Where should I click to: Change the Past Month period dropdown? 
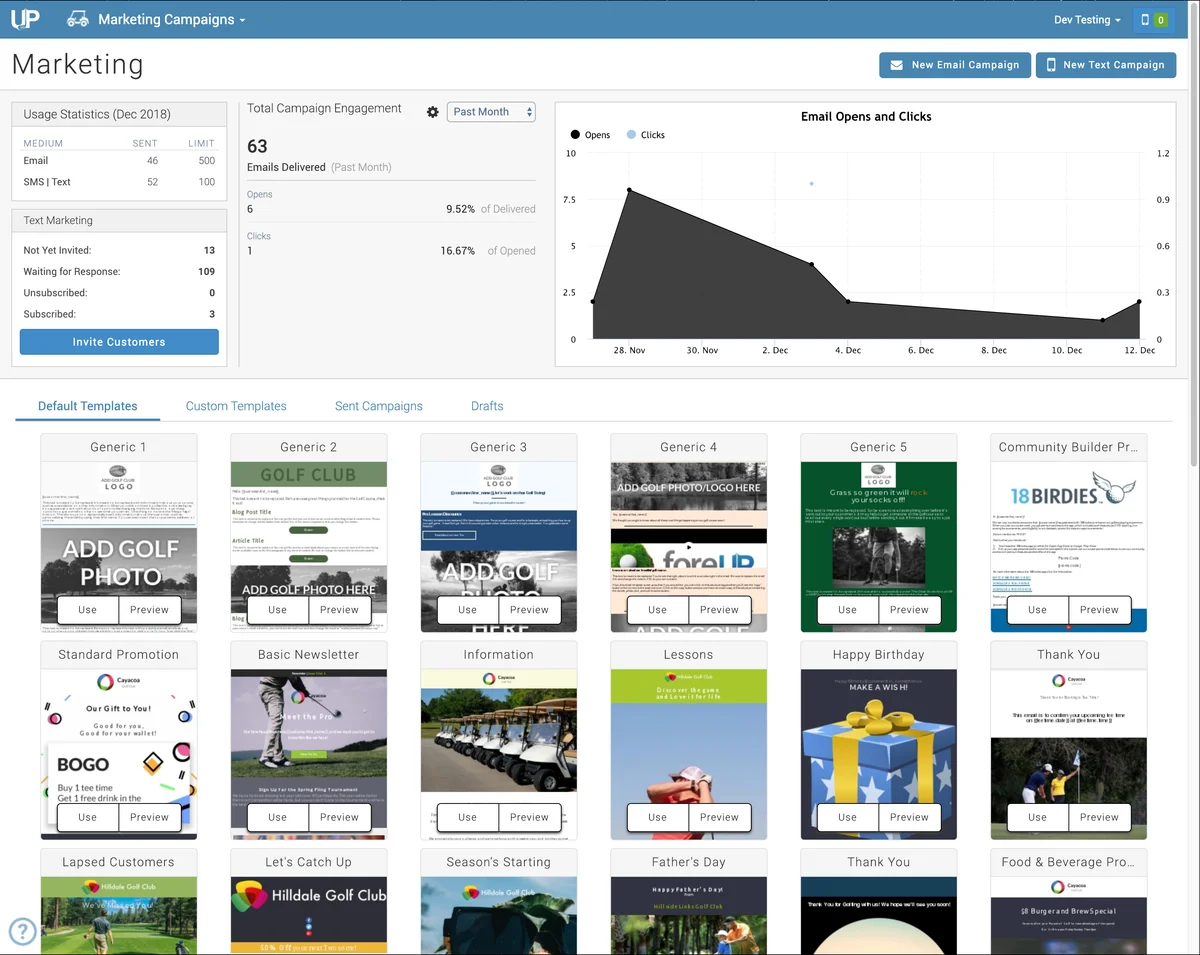491,112
